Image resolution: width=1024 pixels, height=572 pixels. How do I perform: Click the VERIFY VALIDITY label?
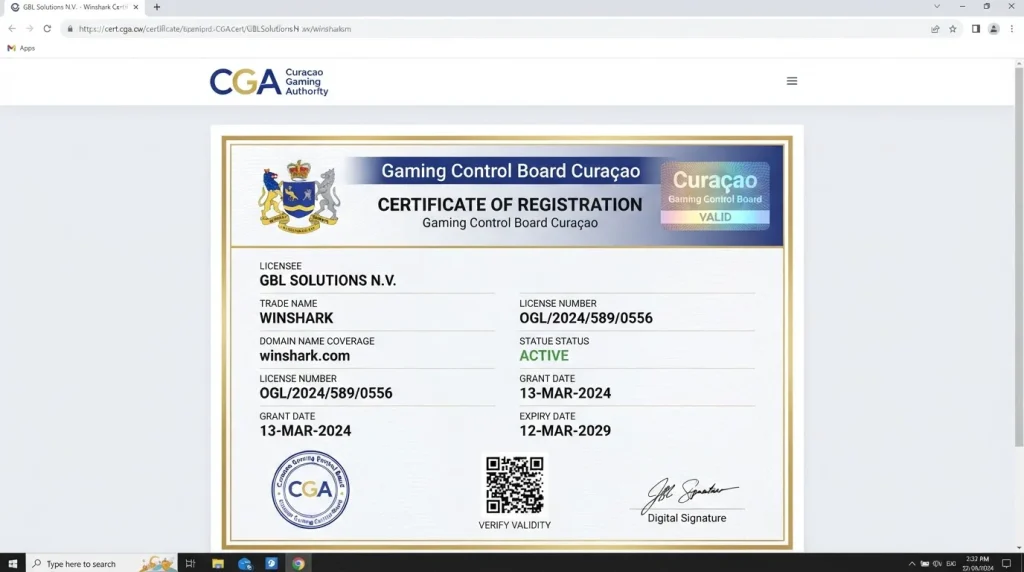pos(515,525)
